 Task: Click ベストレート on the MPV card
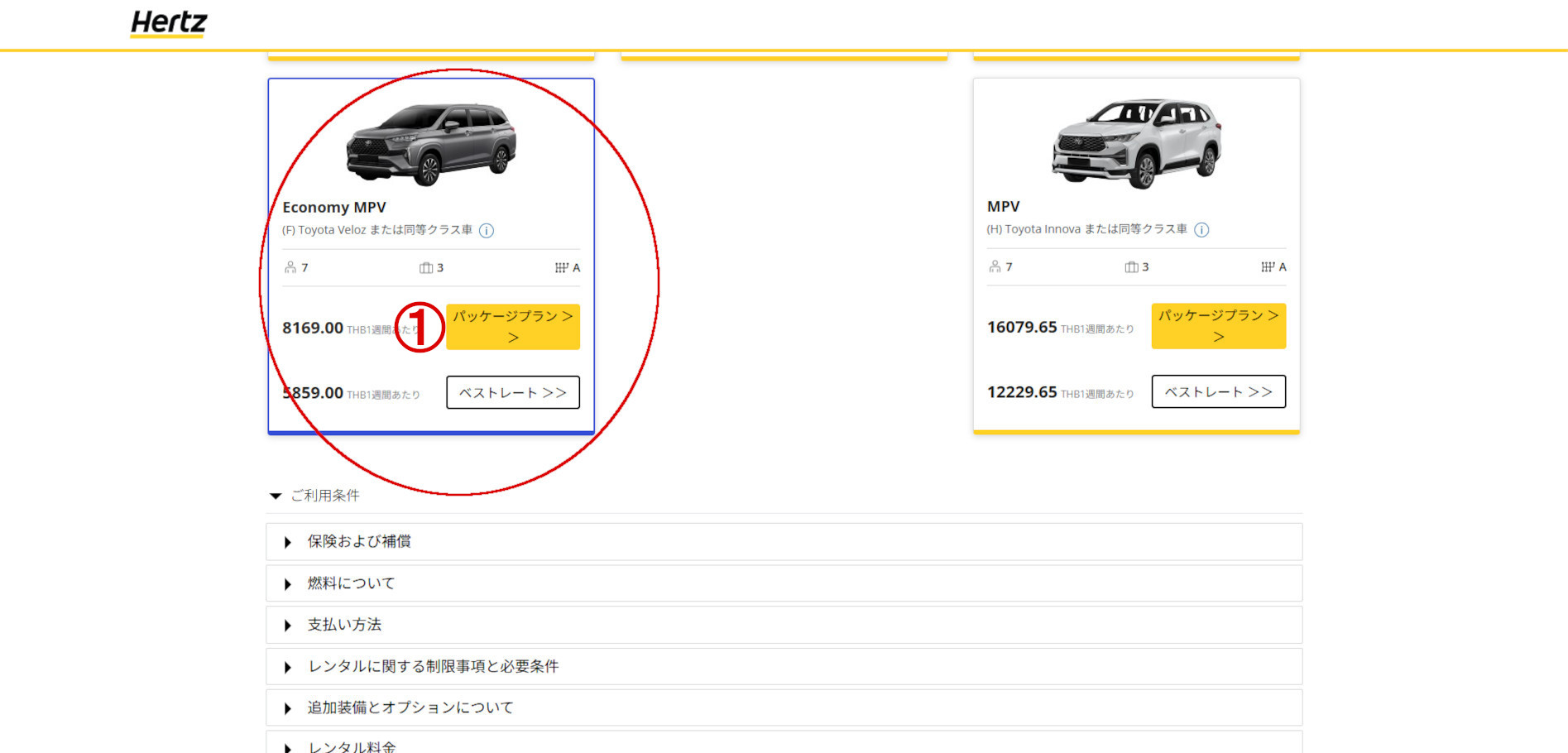(x=1218, y=391)
